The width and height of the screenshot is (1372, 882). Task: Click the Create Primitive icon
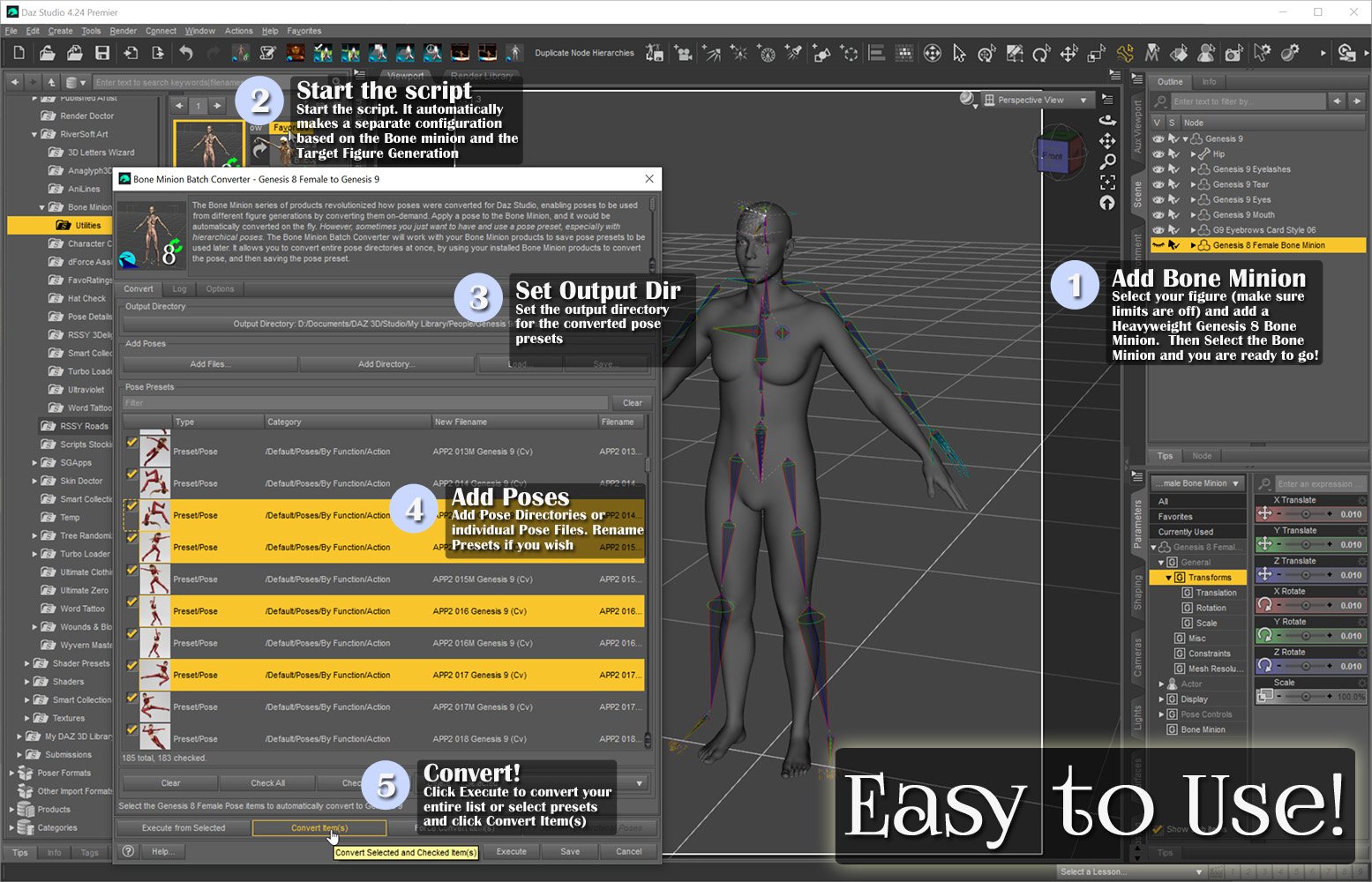[x=821, y=54]
